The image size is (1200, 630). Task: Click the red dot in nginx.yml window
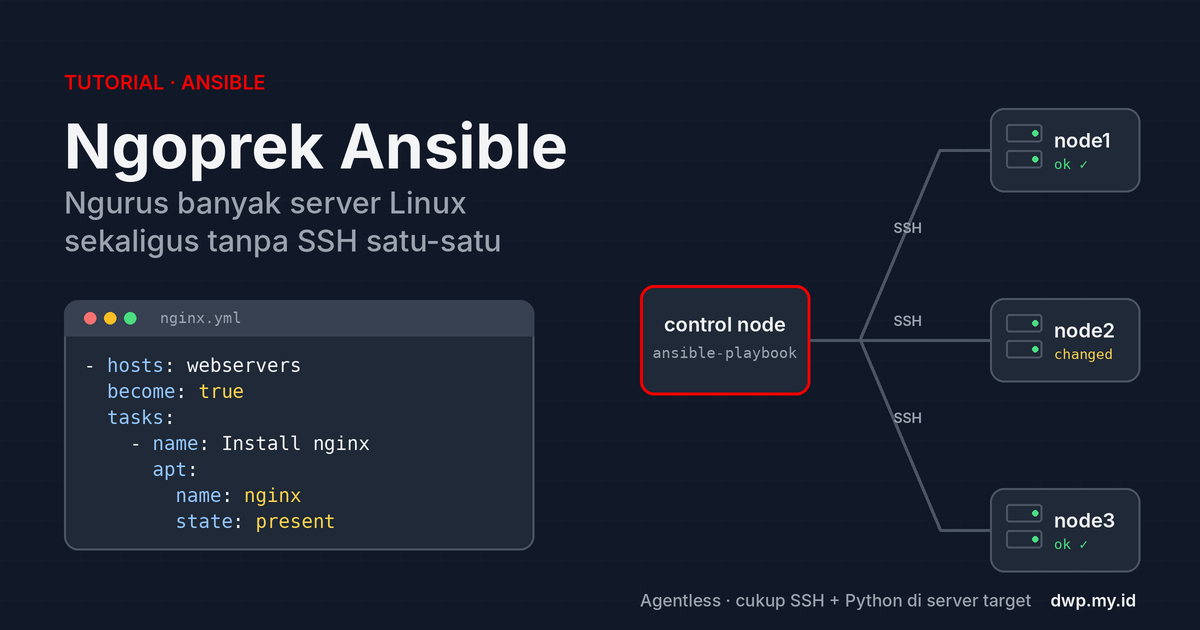tap(90, 318)
